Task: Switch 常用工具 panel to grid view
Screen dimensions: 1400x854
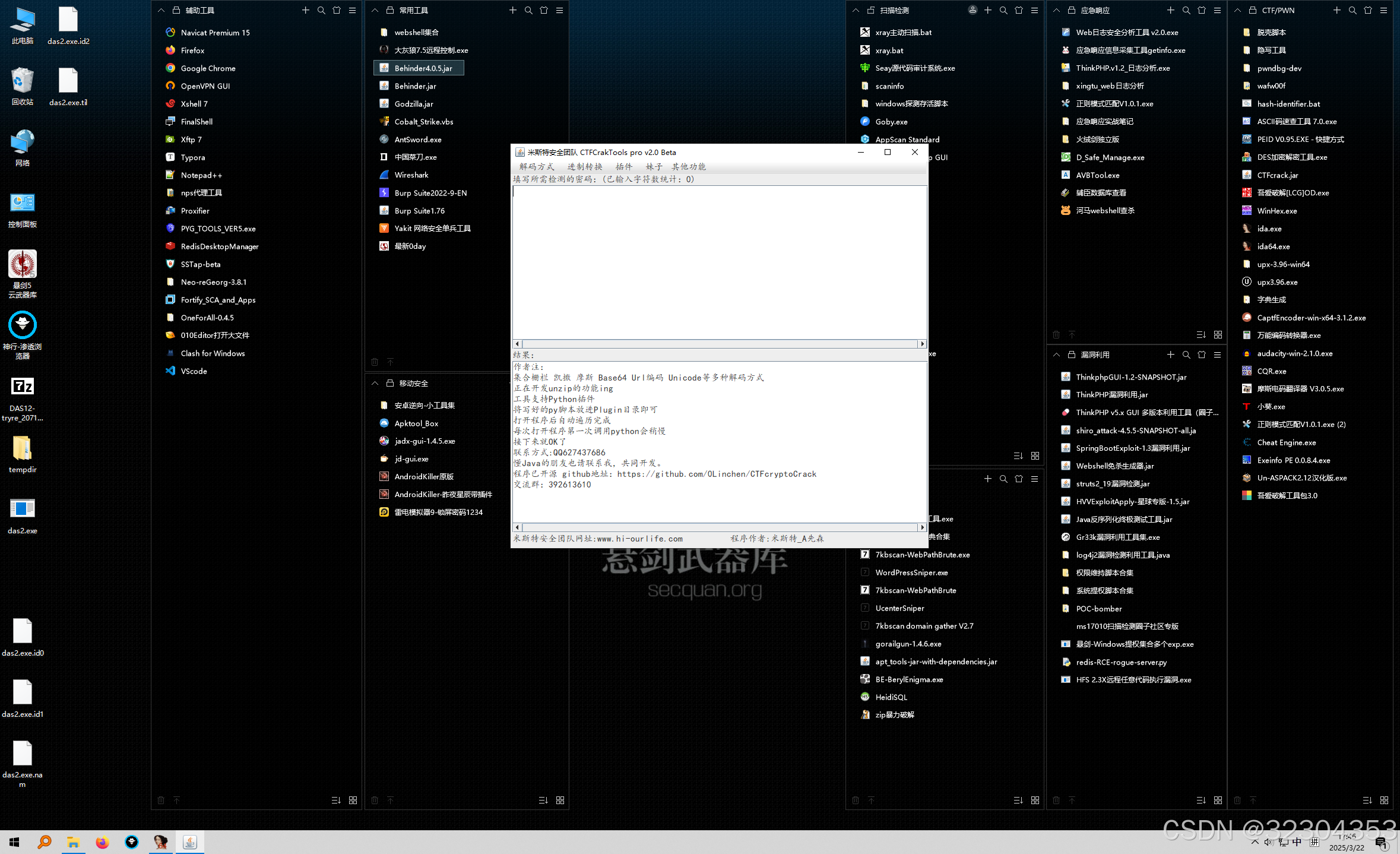Action: 560,800
